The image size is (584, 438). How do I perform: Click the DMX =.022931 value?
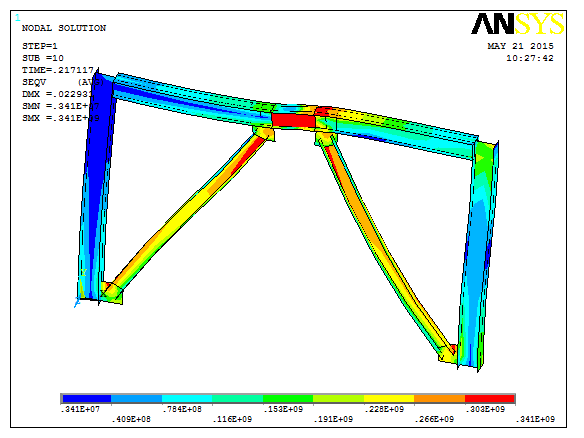tap(57, 94)
